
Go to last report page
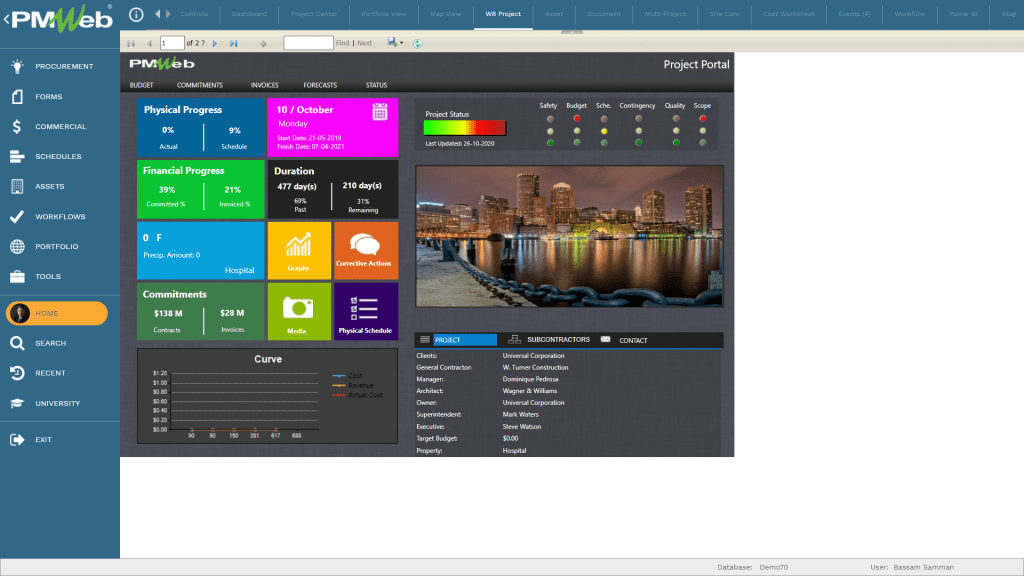point(234,44)
